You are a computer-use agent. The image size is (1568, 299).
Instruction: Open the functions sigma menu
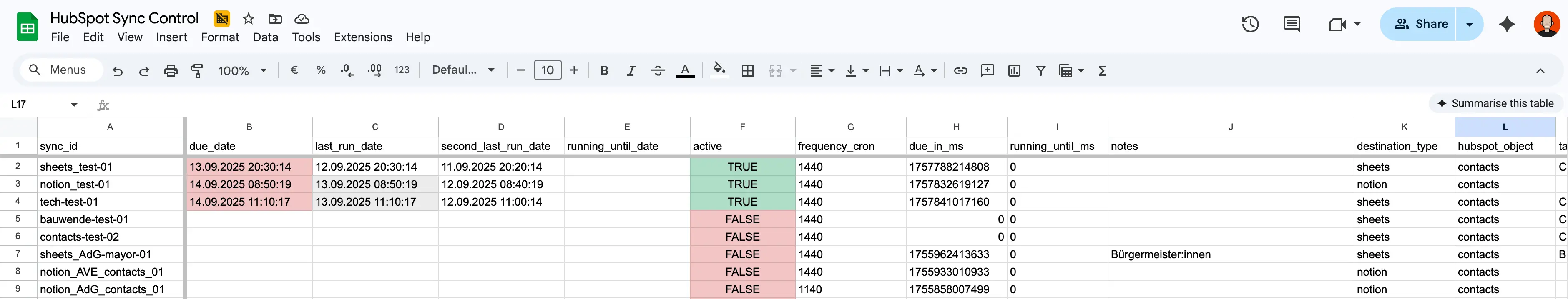click(1102, 70)
